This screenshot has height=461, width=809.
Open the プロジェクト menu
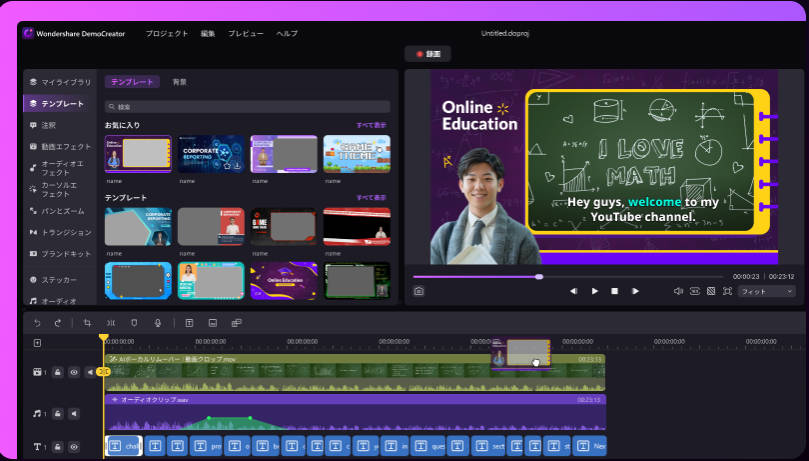click(167, 34)
